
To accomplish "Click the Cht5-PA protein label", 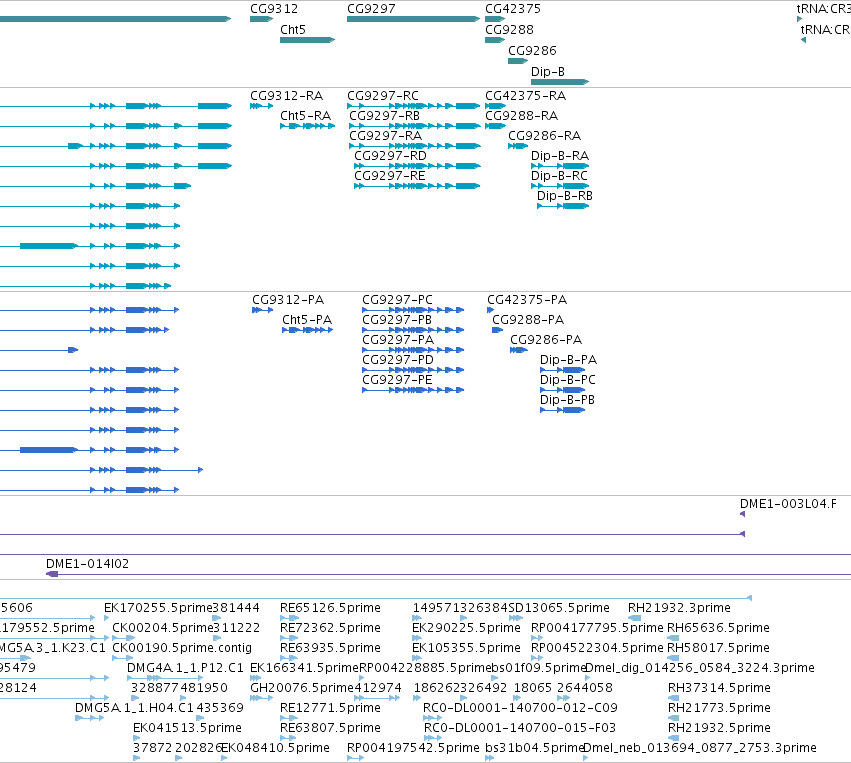I will [307, 320].
